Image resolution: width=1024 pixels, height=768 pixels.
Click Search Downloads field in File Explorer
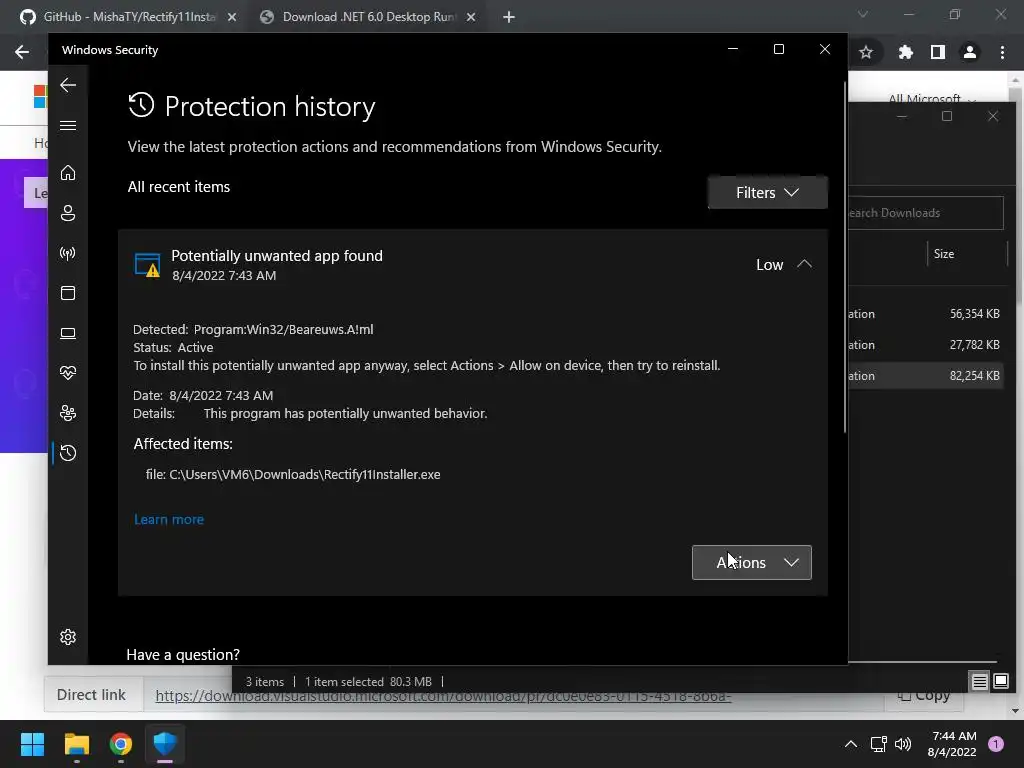point(925,213)
